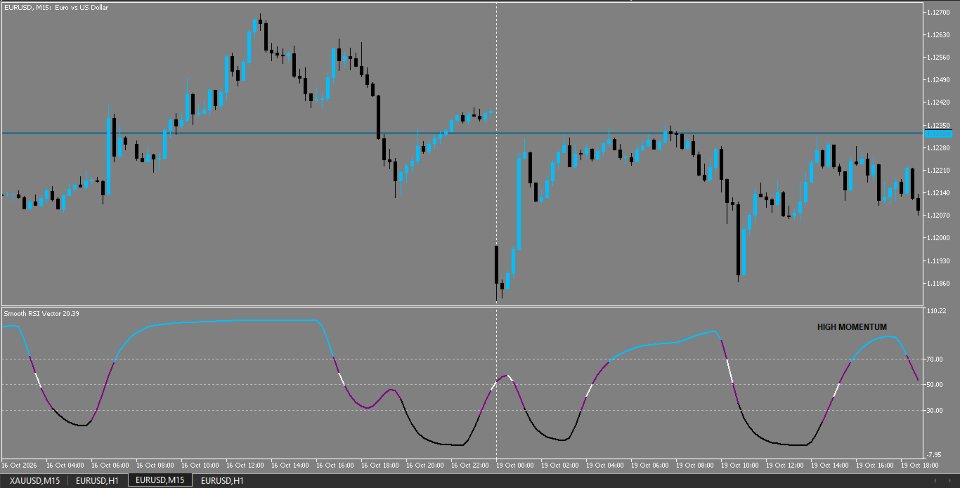Click the 1.12000 price axis label
960x488 pixels.
click(939, 238)
